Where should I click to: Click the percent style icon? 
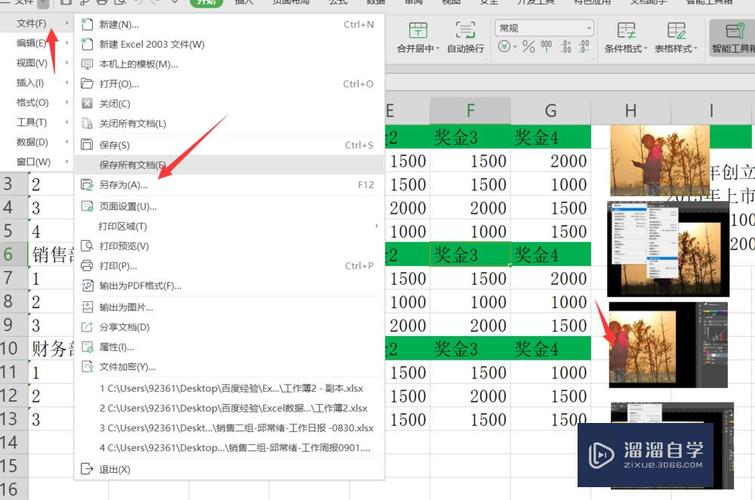click(529, 47)
